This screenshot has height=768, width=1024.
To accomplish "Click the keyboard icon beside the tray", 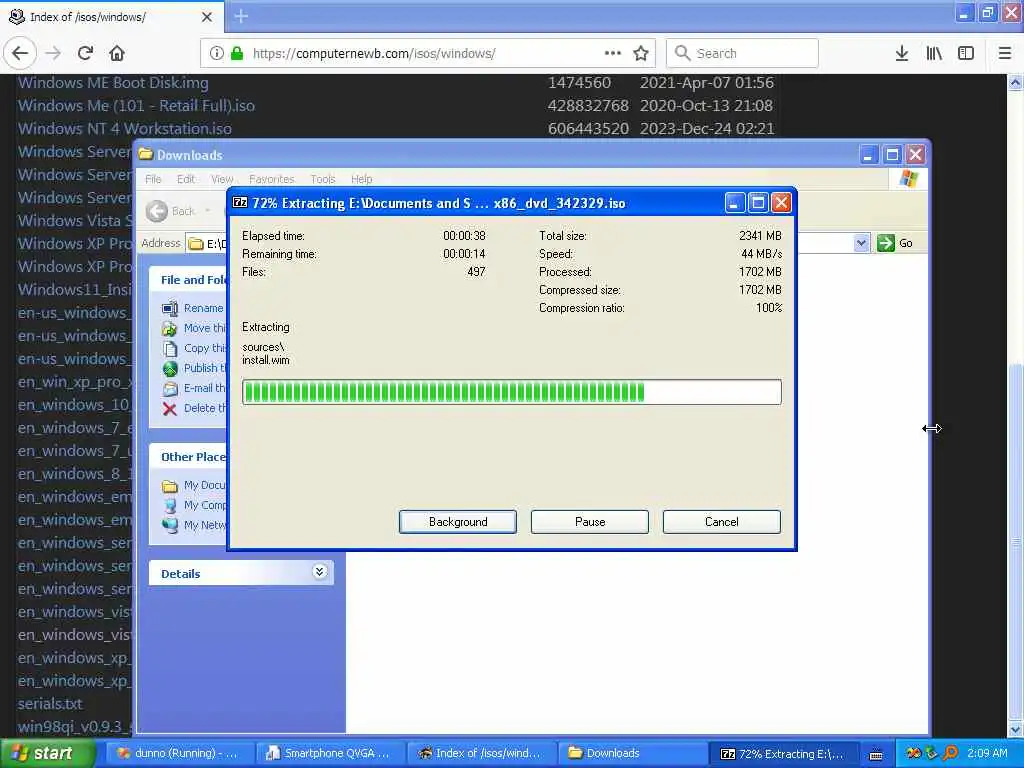I will (x=876, y=754).
